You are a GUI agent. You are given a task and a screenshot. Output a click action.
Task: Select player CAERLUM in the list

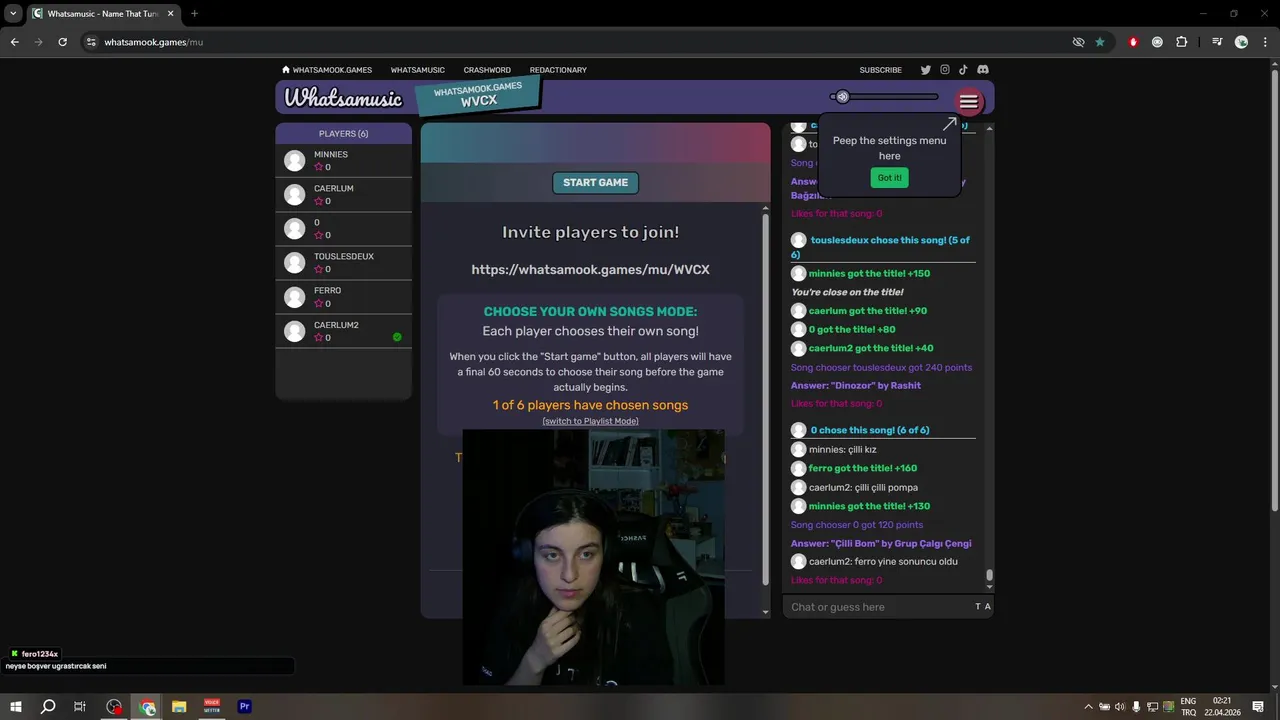[343, 195]
